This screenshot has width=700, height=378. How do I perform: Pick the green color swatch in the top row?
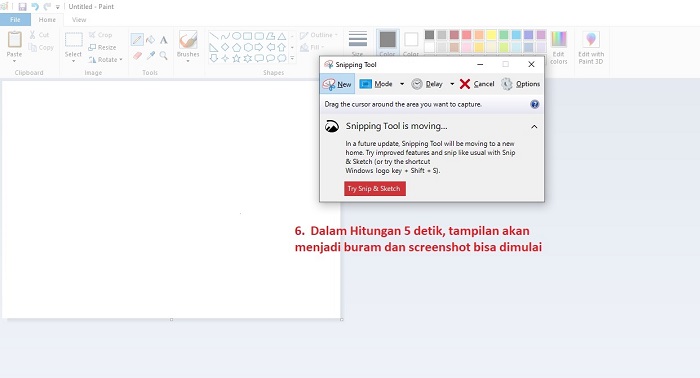coord(504,35)
